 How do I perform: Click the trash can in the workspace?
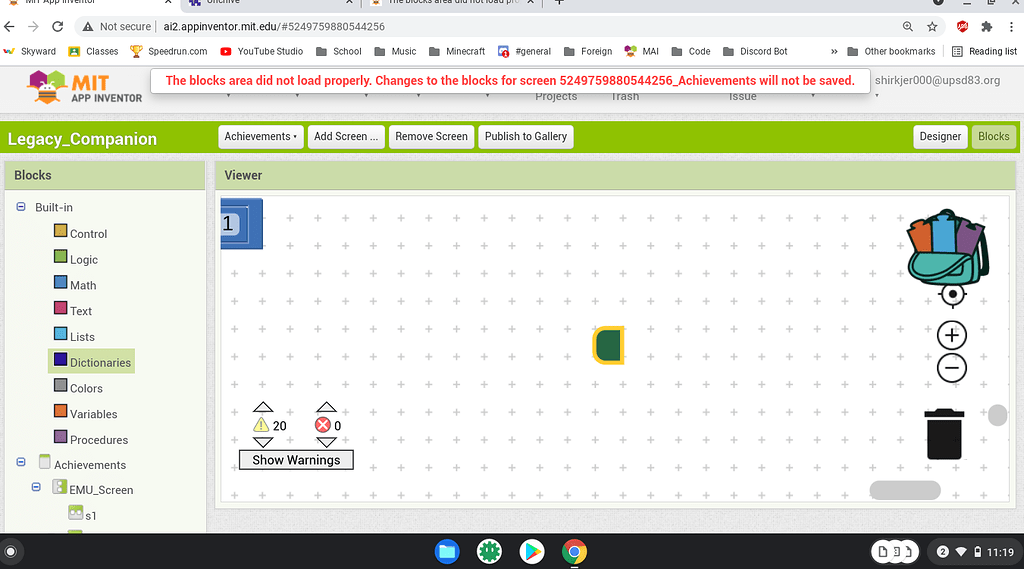click(944, 433)
